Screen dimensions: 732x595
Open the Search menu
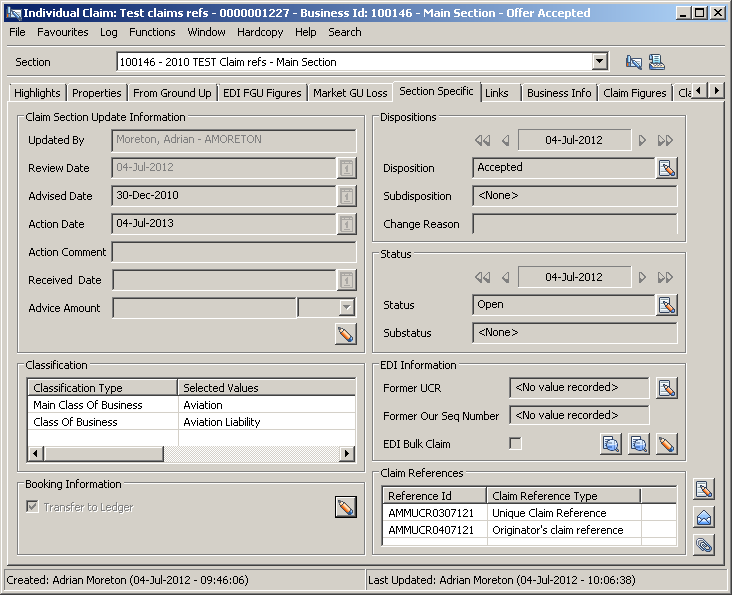pyautogui.click(x=345, y=32)
